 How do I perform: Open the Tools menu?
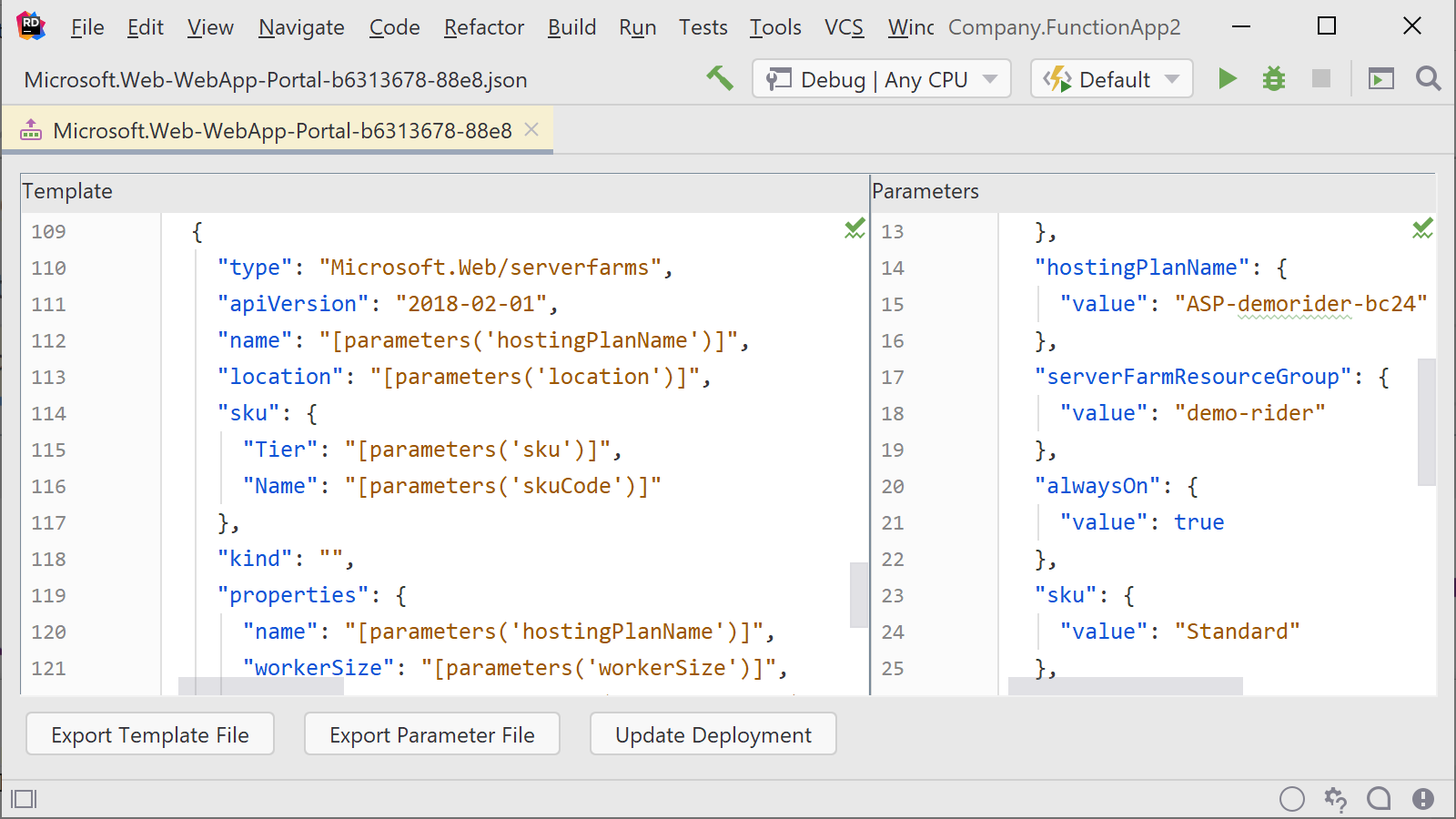click(775, 27)
